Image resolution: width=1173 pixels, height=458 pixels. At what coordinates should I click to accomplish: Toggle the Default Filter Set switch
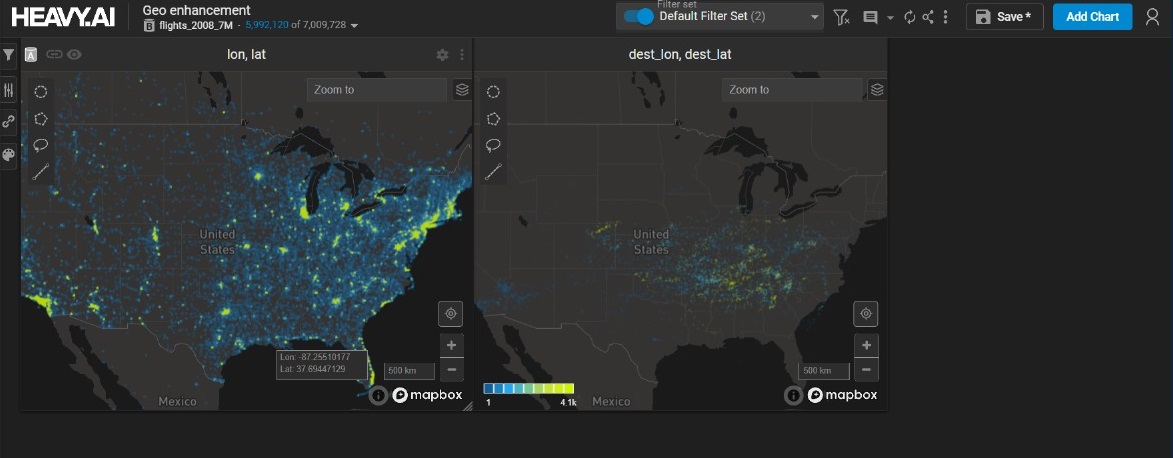[638, 17]
